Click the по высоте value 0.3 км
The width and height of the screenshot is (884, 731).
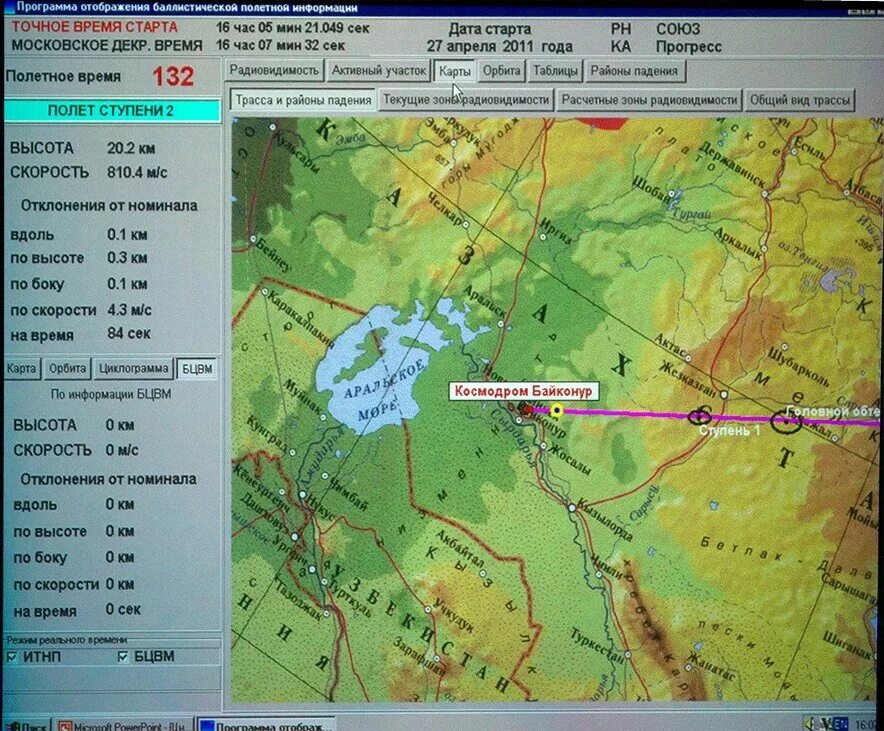point(127,258)
